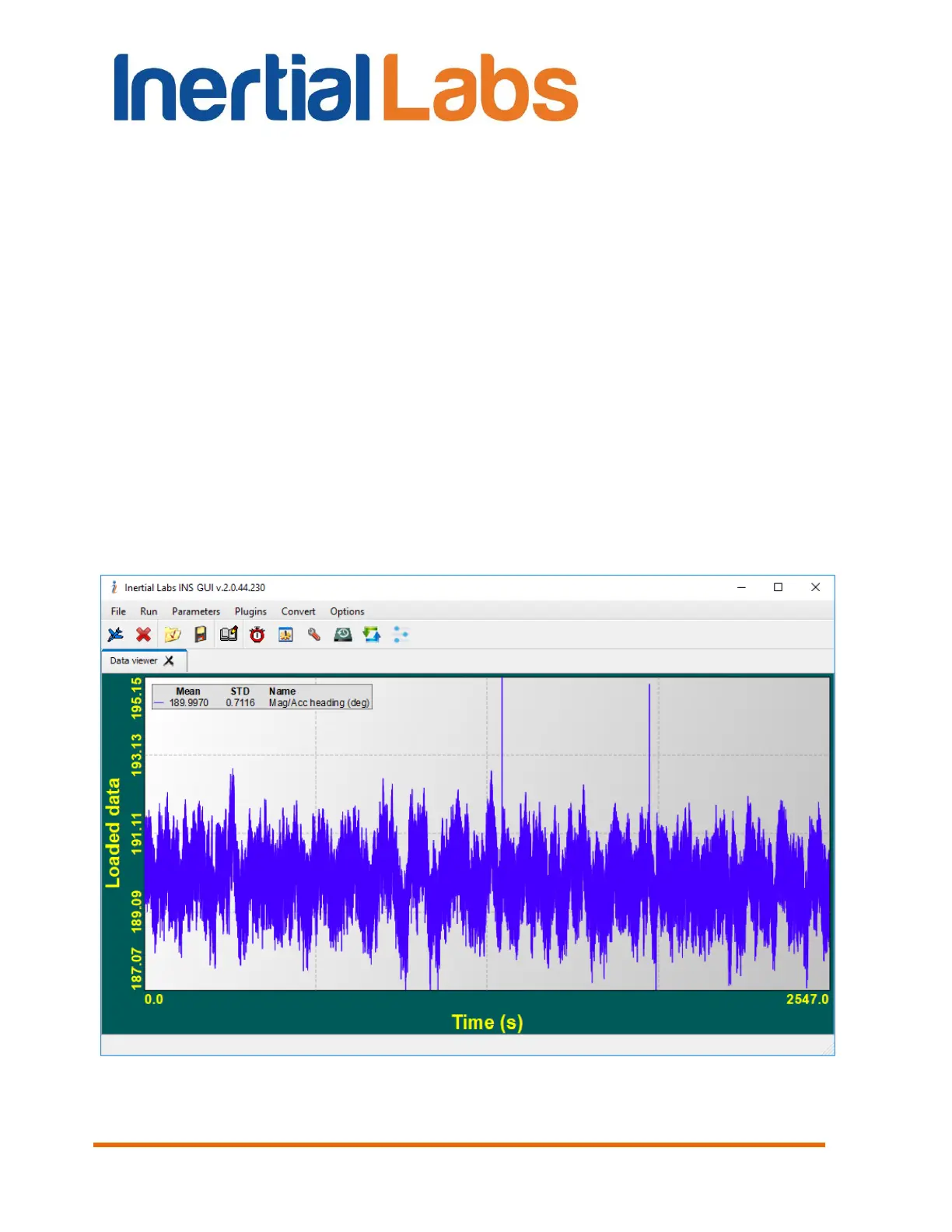The image size is (952, 1232).
Task: Click the 2547.0 time axis label
Action: coord(807,999)
